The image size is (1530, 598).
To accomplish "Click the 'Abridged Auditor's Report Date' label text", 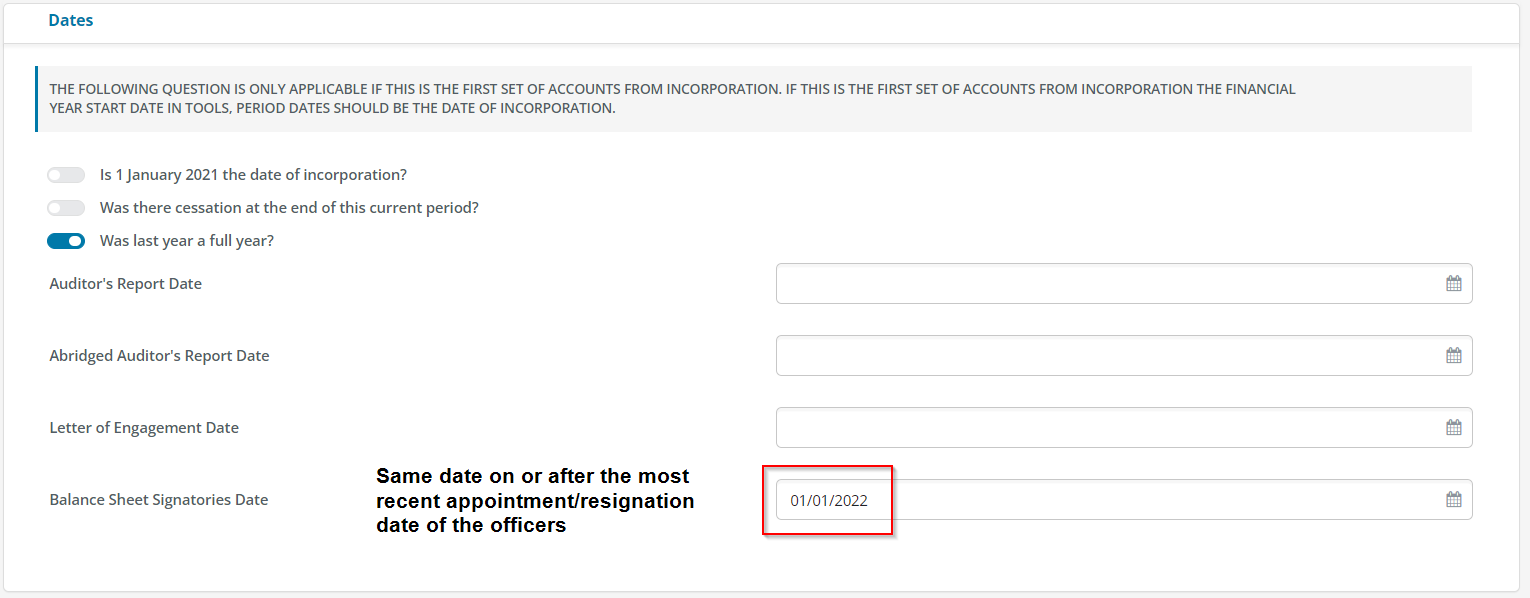I will [159, 356].
